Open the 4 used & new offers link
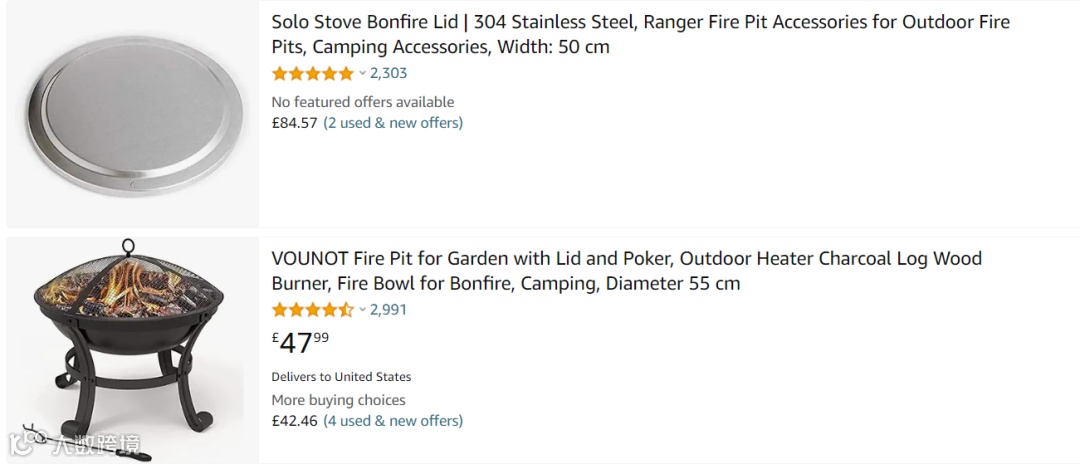The width and height of the screenshot is (1080, 464). pyautogui.click(x=393, y=421)
